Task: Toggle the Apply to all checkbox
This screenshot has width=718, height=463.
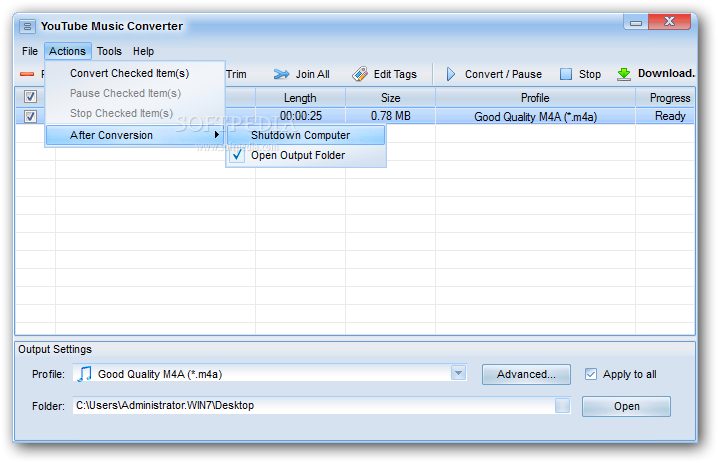Action: click(591, 374)
